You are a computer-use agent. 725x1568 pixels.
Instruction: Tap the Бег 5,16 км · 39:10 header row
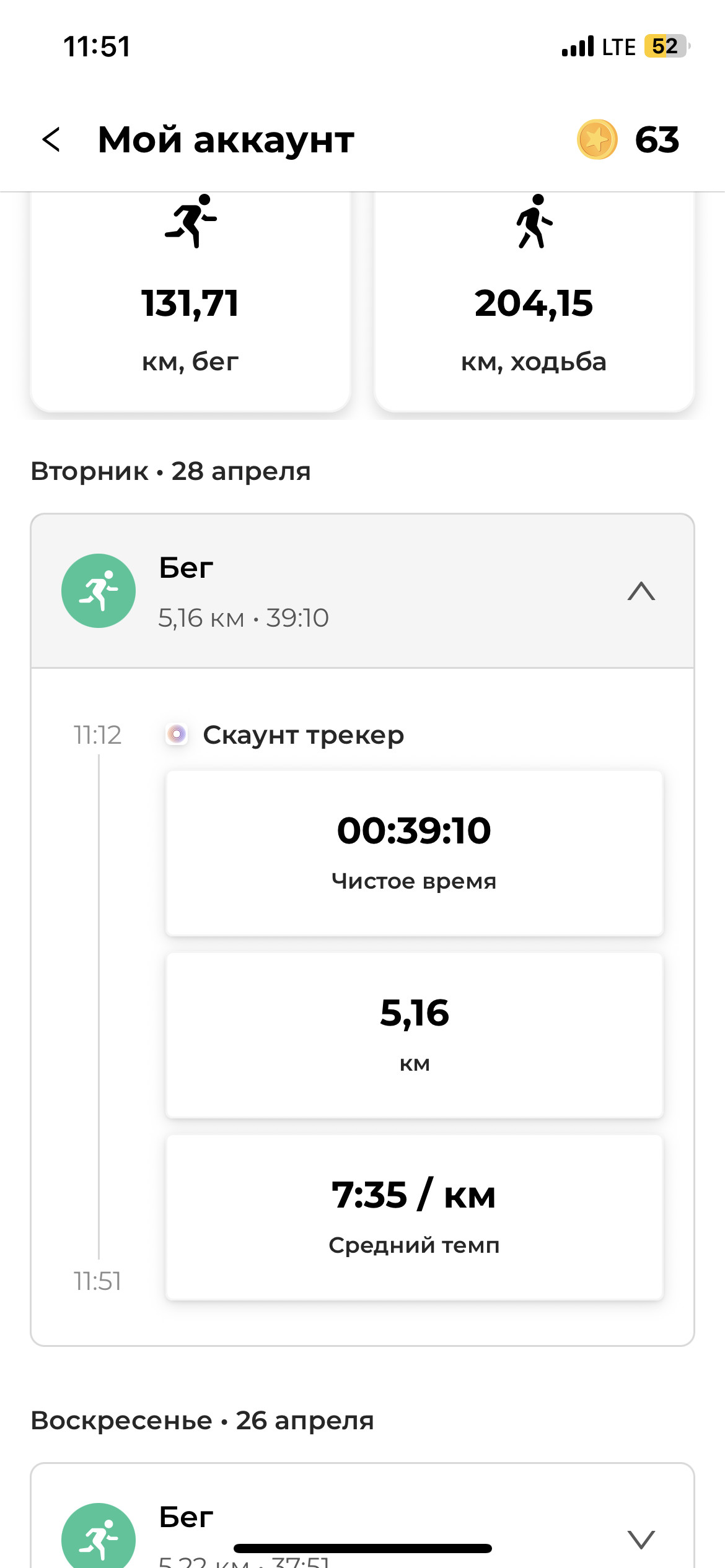[x=362, y=591]
